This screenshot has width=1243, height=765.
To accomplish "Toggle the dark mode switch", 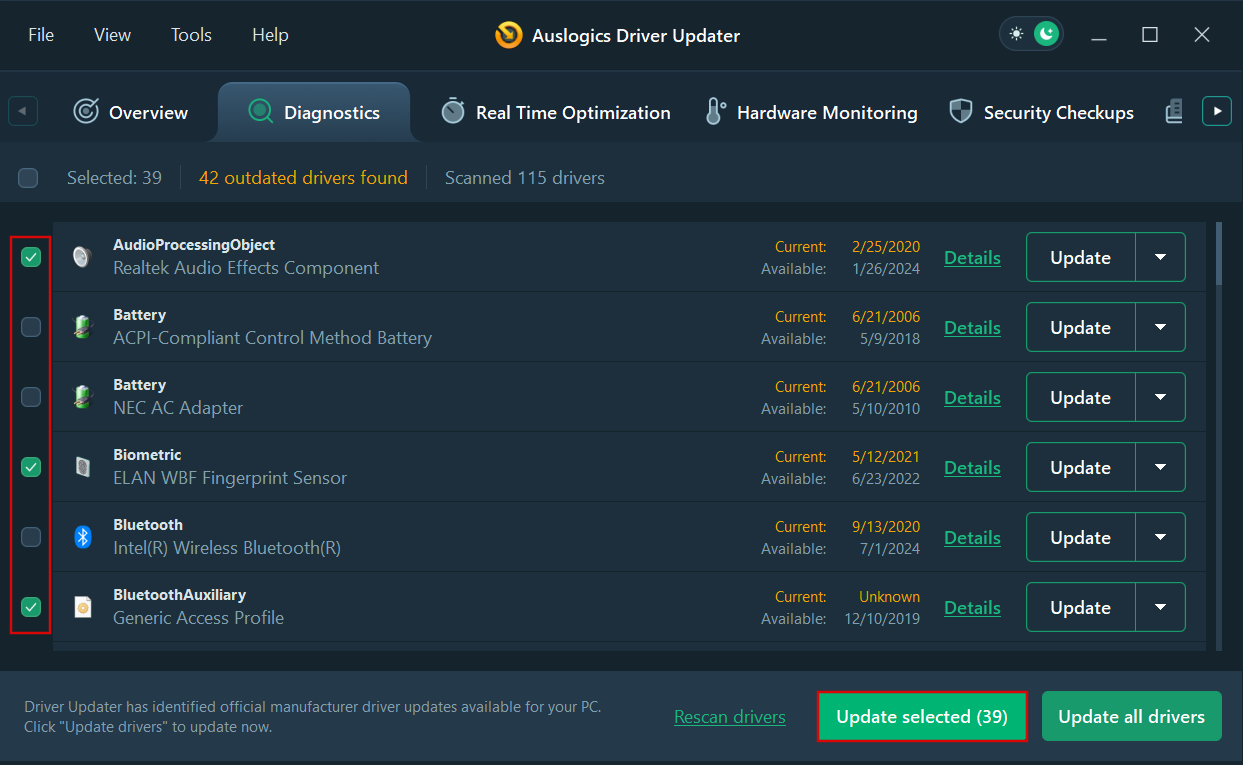I will [x=1031, y=33].
